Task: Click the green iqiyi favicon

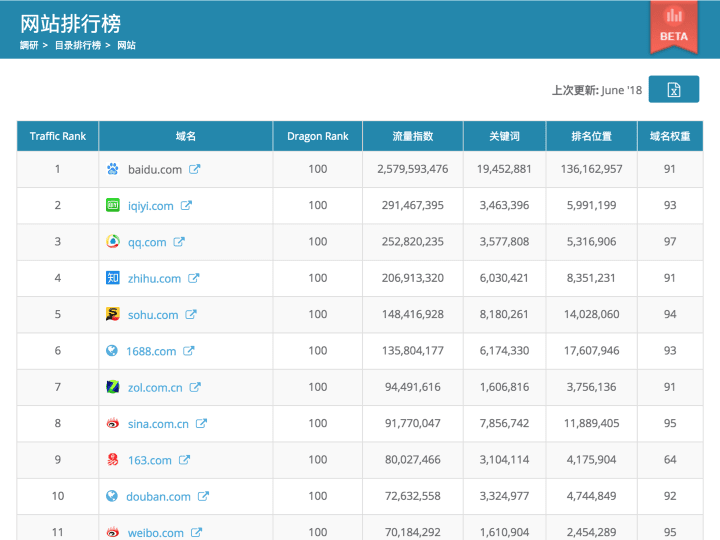Action: (x=112, y=205)
